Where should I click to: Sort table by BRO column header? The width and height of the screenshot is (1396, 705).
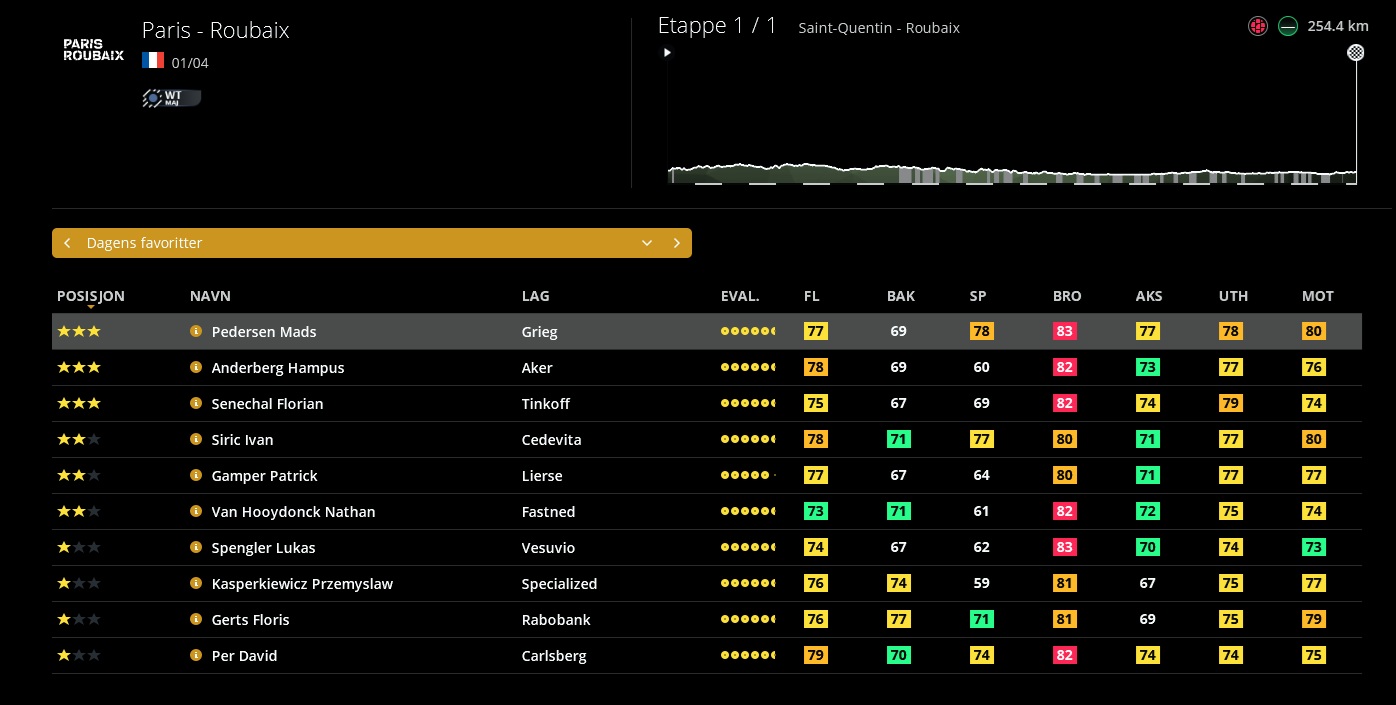(x=1066, y=296)
